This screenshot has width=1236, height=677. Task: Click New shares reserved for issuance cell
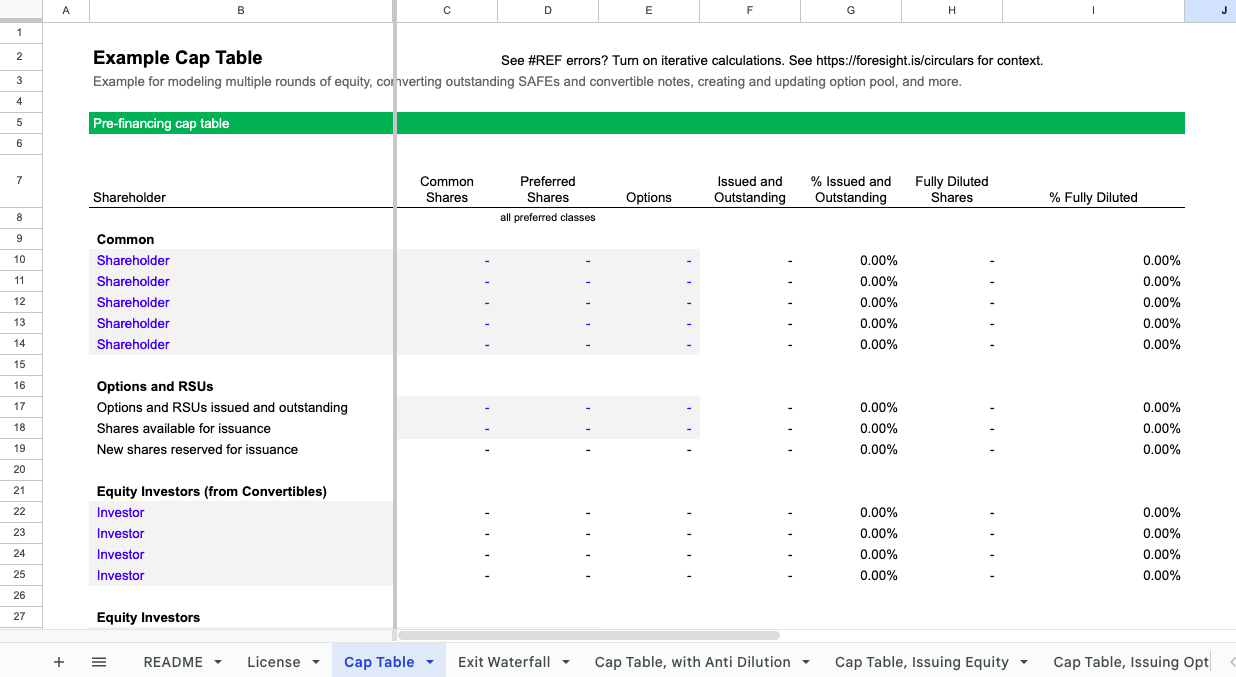pos(197,450)
